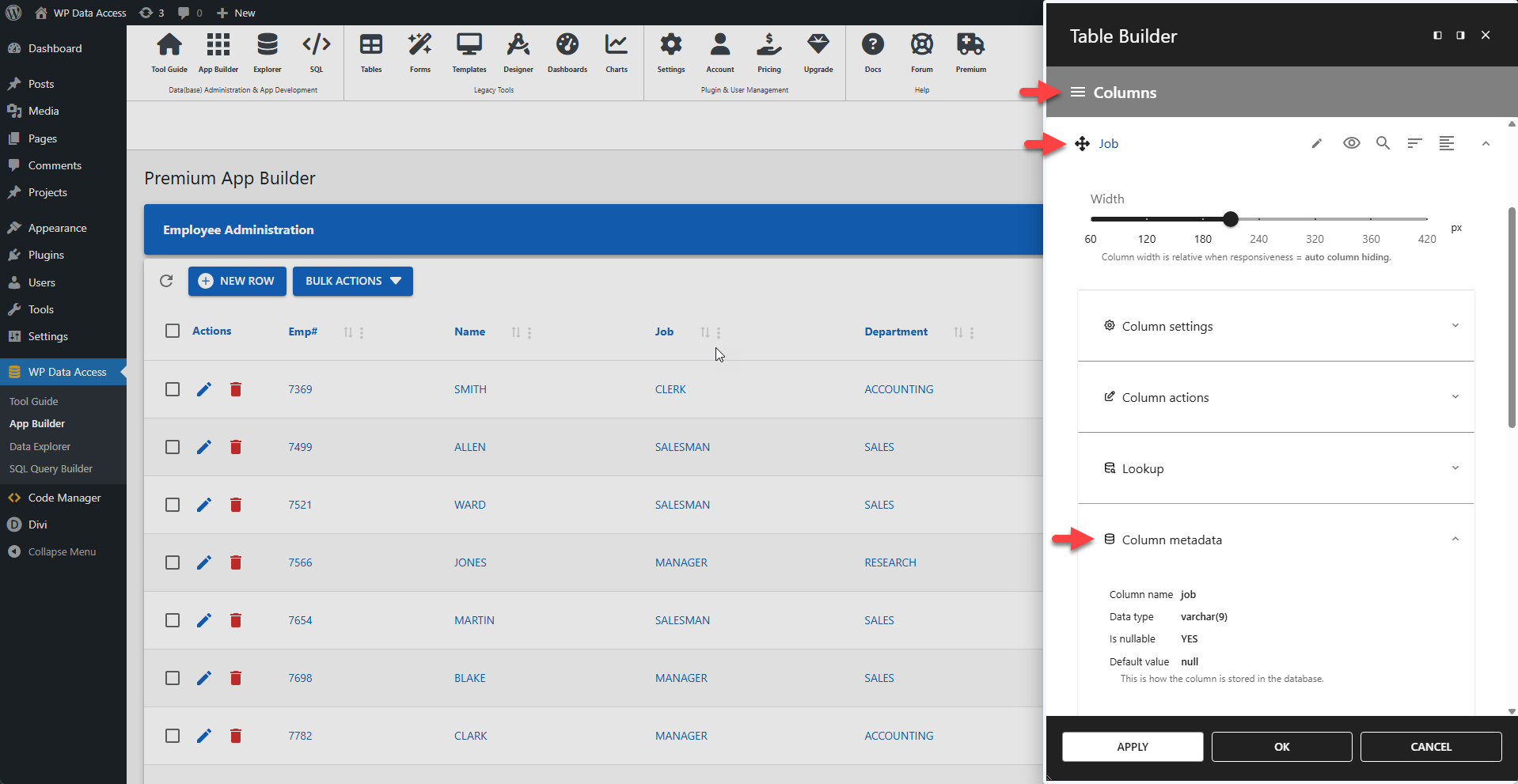Image resolution: width=1518 pixels, height=784 pixels.
Task: Toggle visibility of the Job column
Action: tap(1351, 143)
